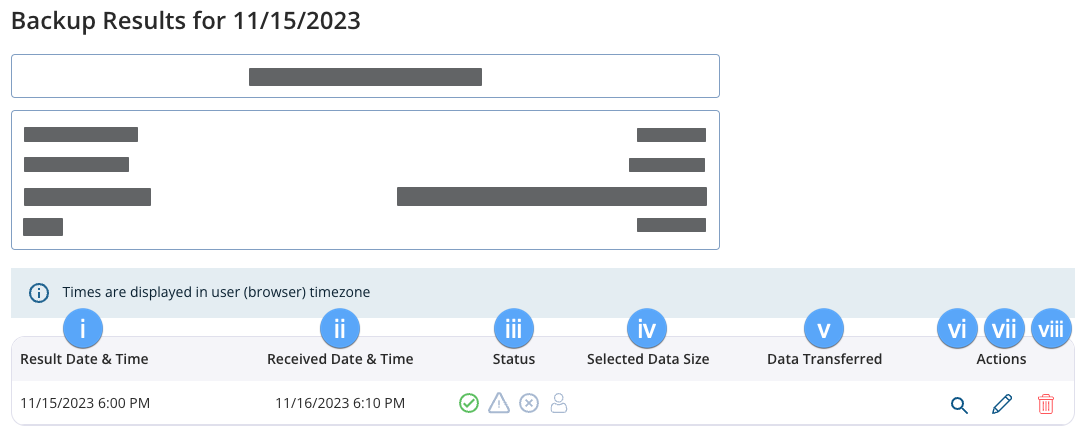Sort by Received Date & Time column
This screenshot has width=1086, height=434.
340,359
